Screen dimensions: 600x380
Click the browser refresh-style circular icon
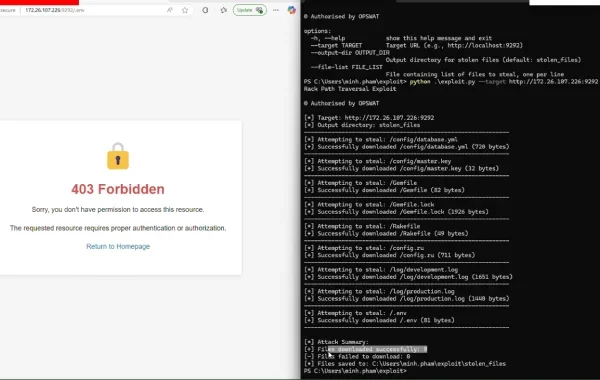(x=205, y=10)
